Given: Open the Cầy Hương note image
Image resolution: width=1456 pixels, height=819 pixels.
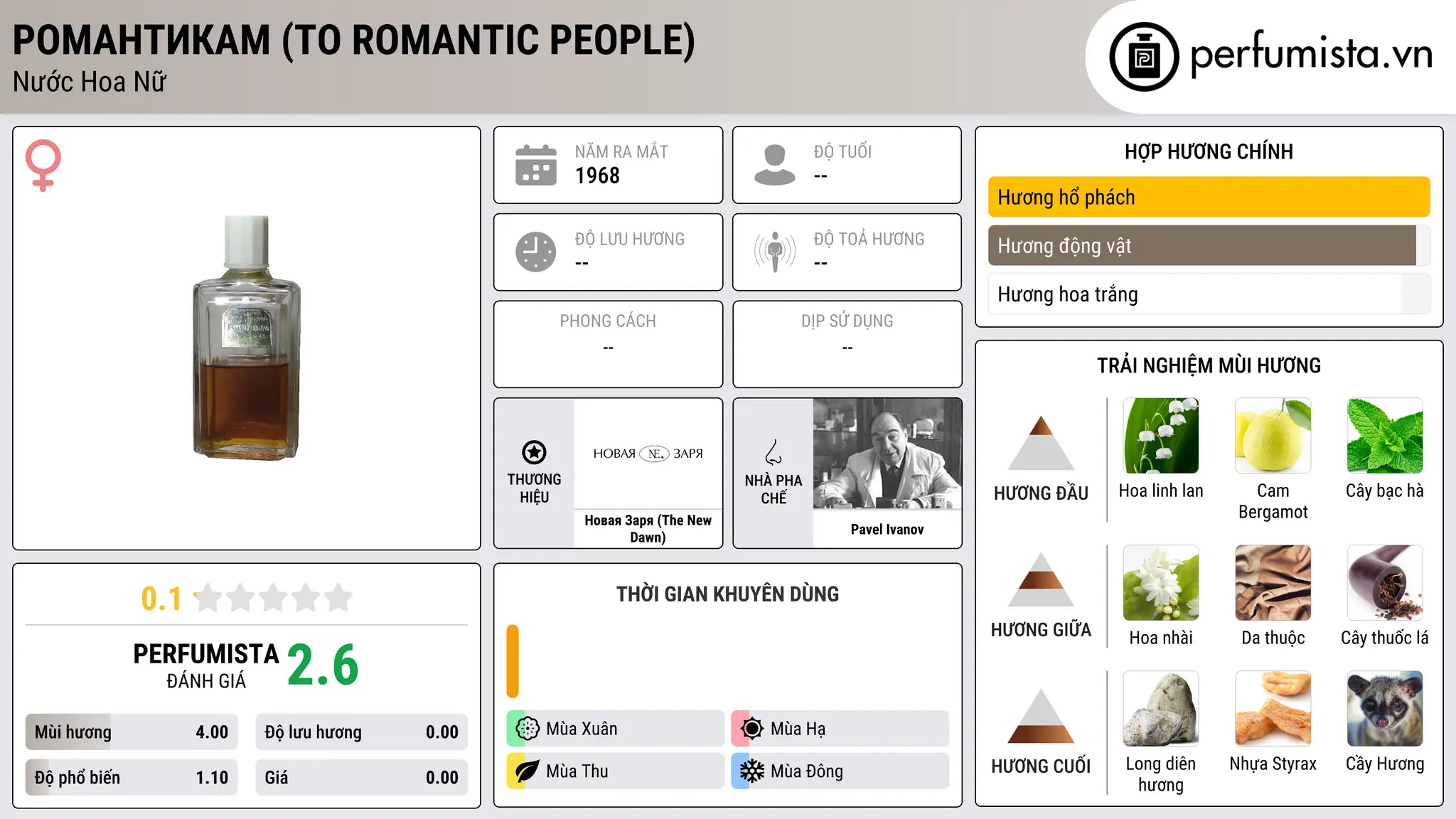Looking at the screenshot, I should 1385,709.
